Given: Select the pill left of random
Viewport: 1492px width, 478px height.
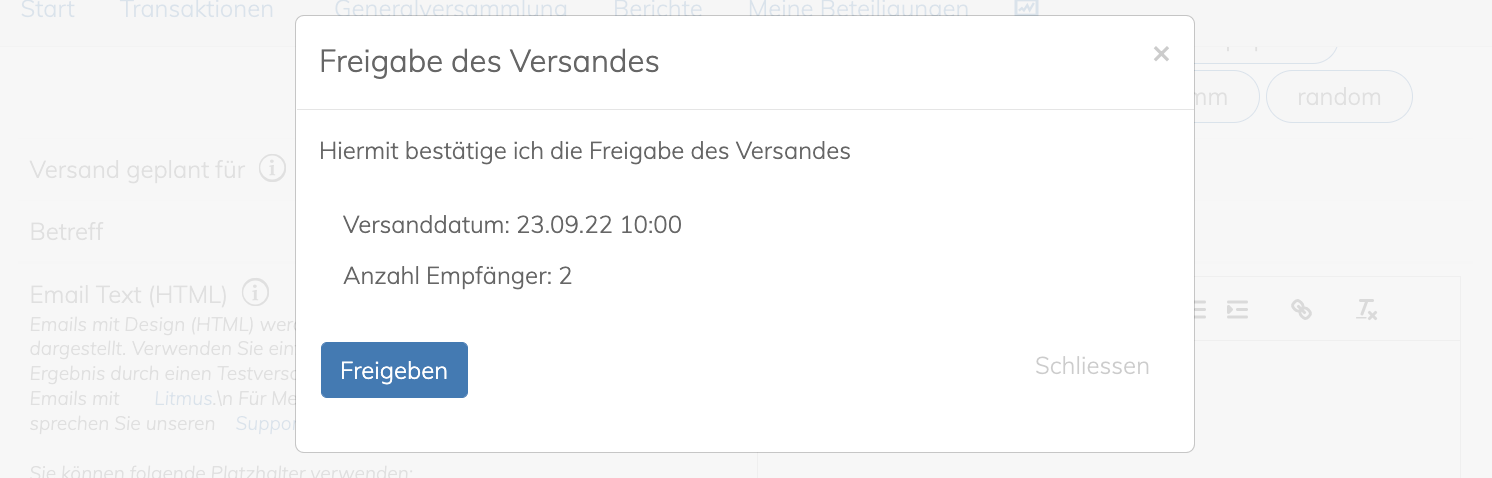Looking at the screenshot, I should pyautogui.click(x=1227, y=97).
